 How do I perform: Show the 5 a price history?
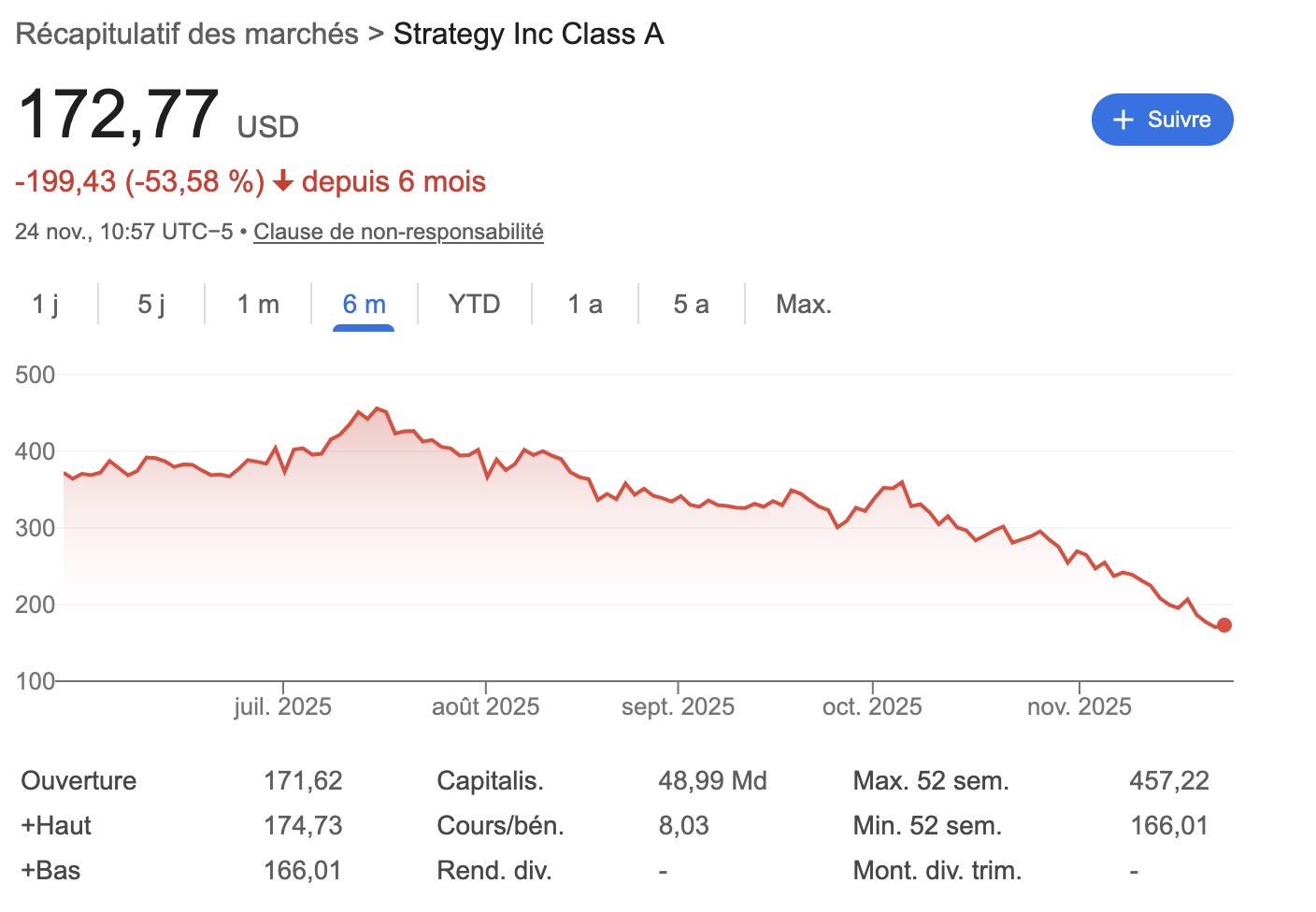click(x=691, y=304)
